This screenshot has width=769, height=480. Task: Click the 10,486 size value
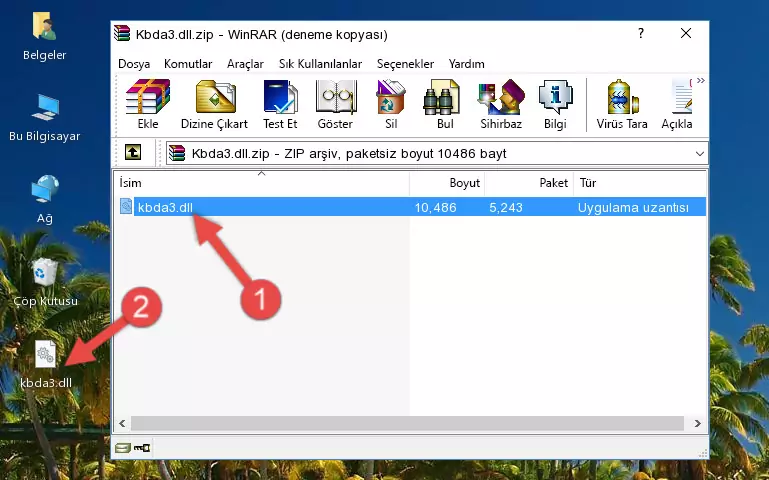(436, 207)
